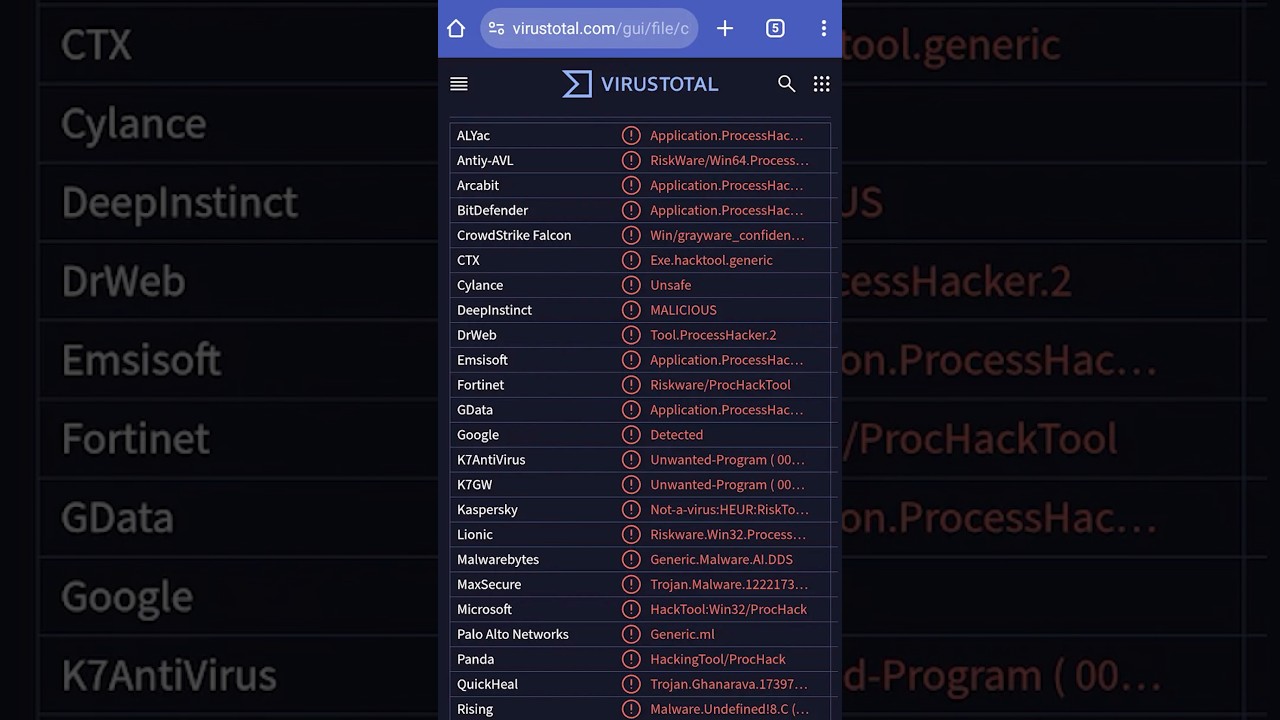This screenshot has height=720, width=1280.
Task: Click the MALICIOUS detection result
Action: pos(683,310)
